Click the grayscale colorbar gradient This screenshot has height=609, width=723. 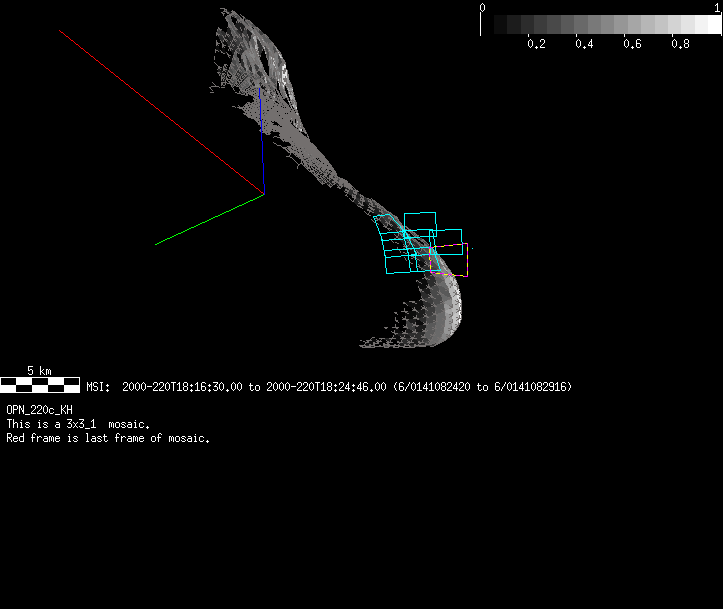pos(600,25)
